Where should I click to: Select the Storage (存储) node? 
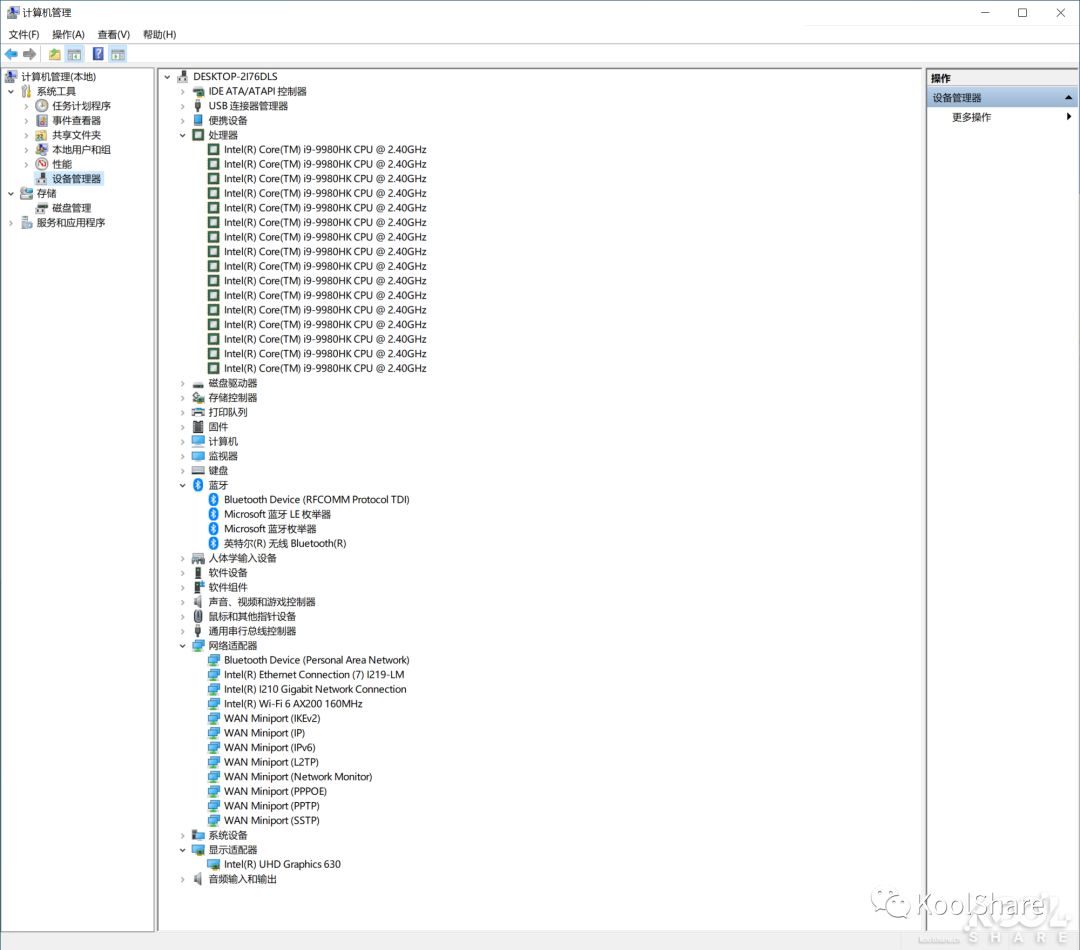(46, 194)
